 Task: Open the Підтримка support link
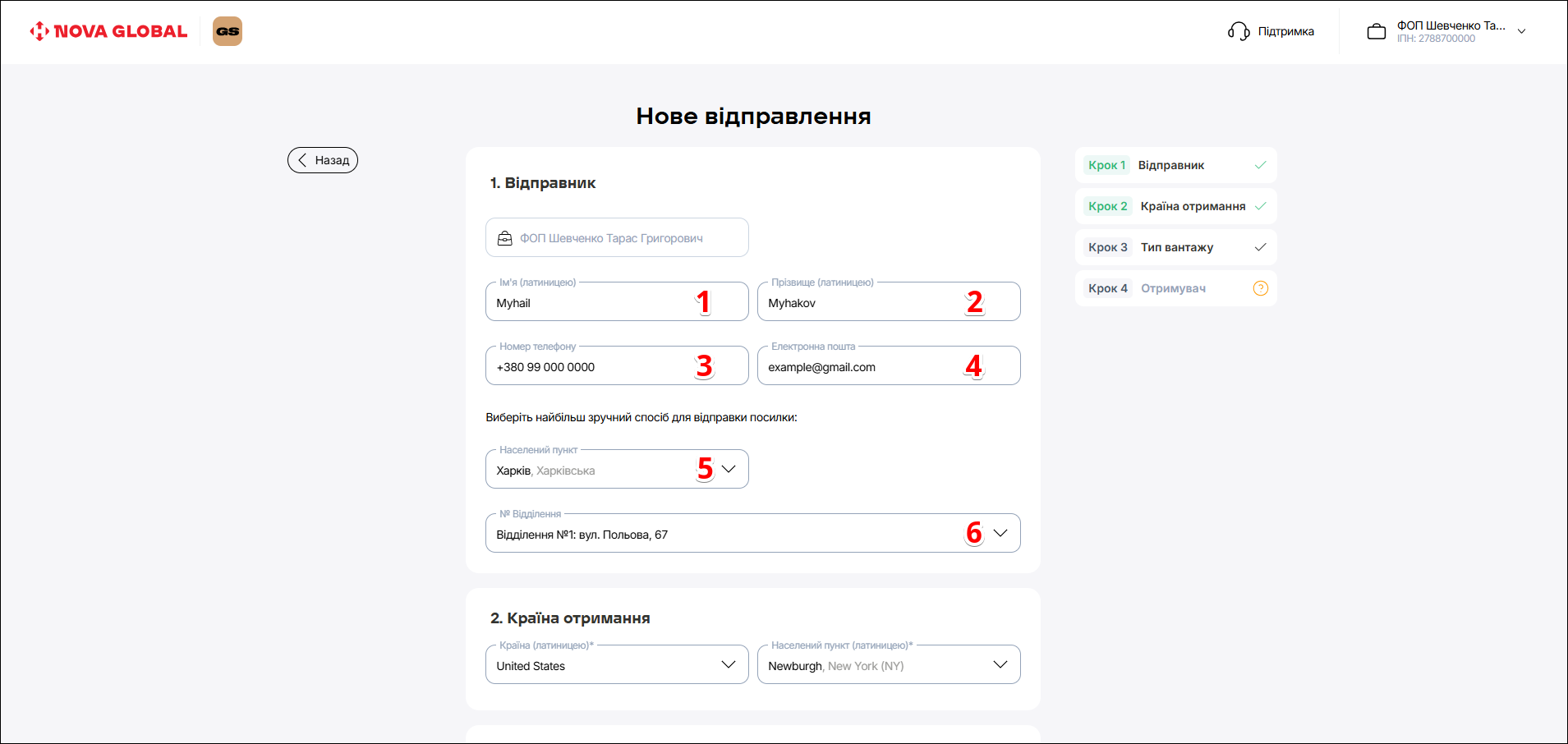coord(1285,31)
